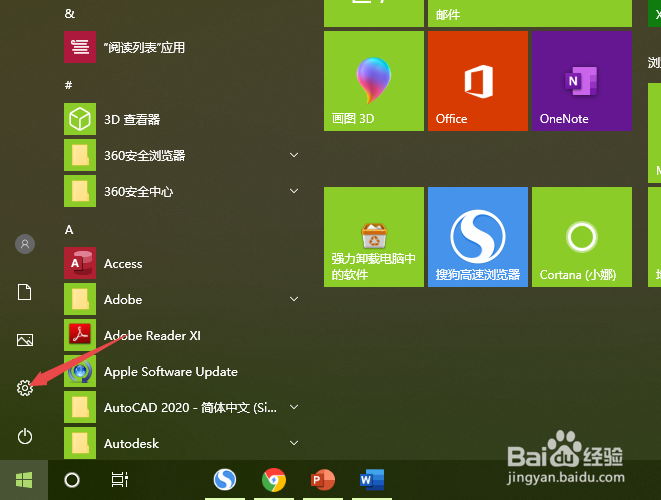Open the 邮件 tile

530,13
